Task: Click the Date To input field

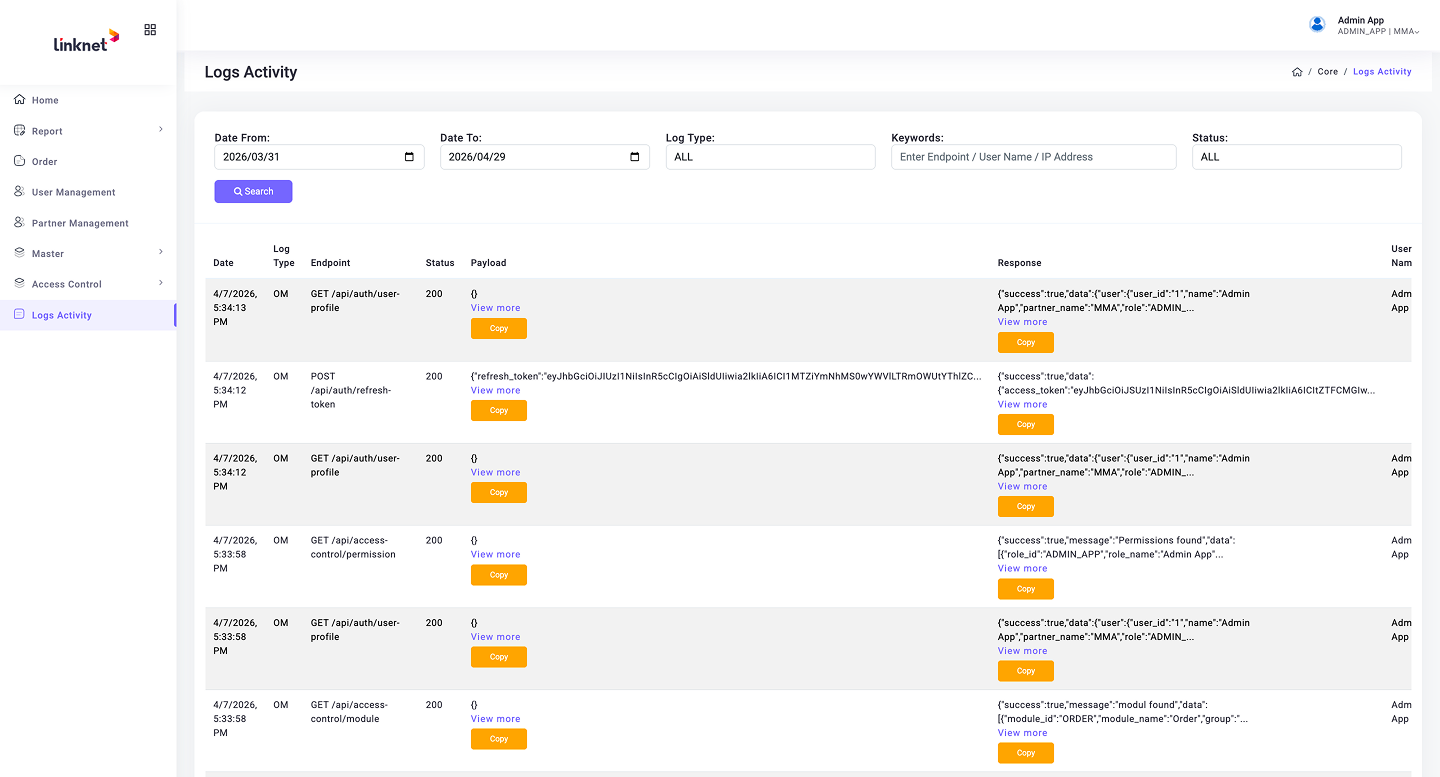Action: [545, 157]
